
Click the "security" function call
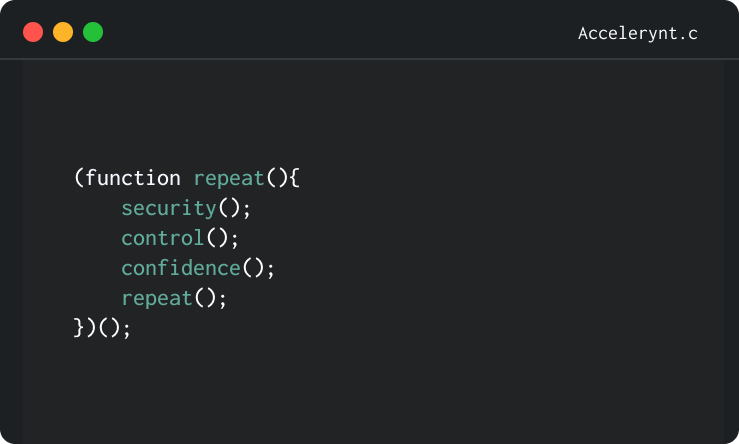(169, 208)
